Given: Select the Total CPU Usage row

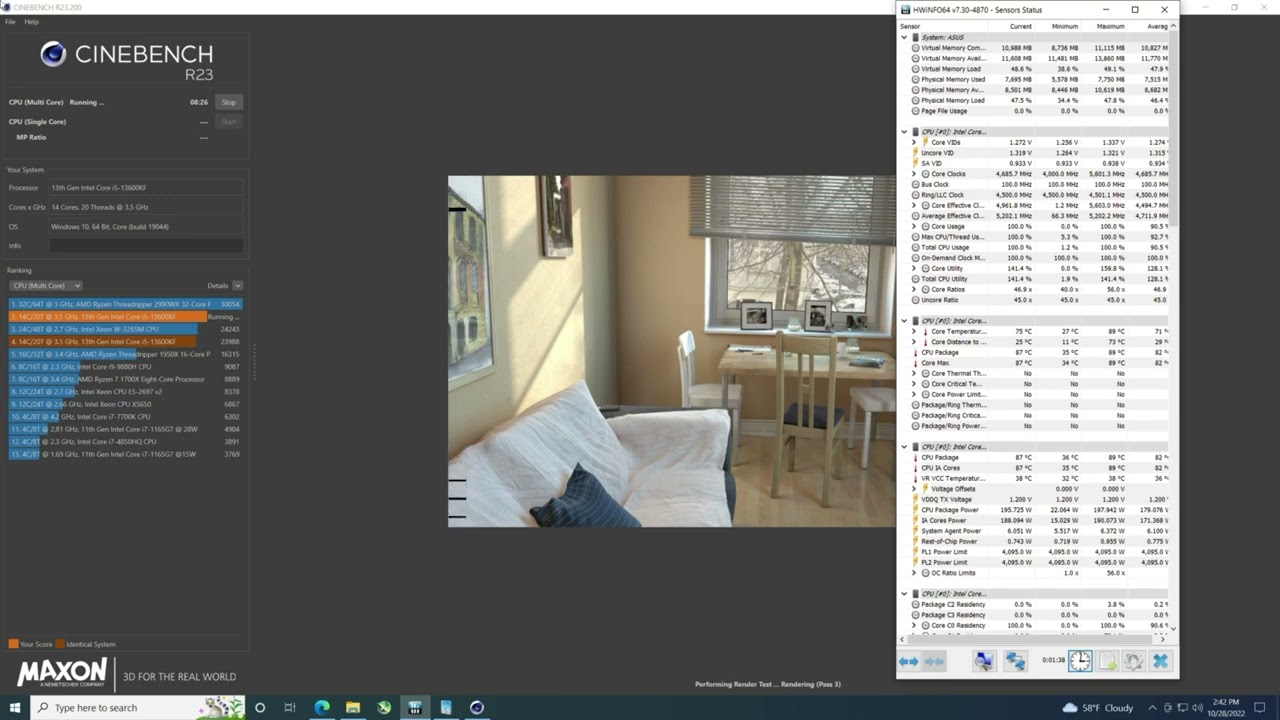Looking at the screenshot, I should click(x=1034, y=247).
